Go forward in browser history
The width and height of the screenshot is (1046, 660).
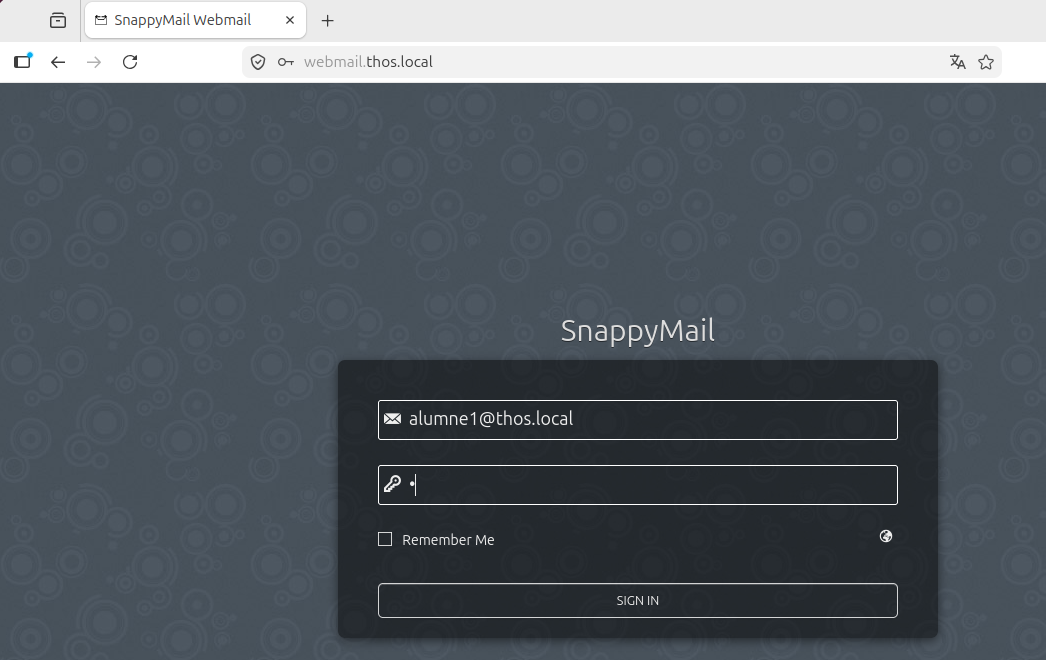click(x=94, y=62)
